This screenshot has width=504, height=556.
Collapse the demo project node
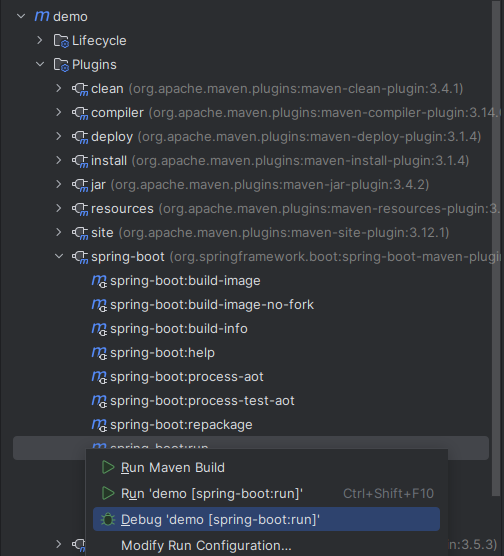click(x=21, y=16)
